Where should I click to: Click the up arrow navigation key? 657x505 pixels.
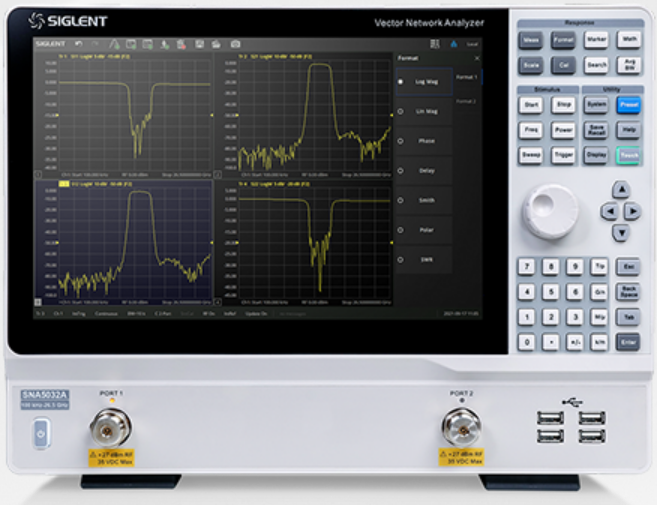(x=621, y=190)
